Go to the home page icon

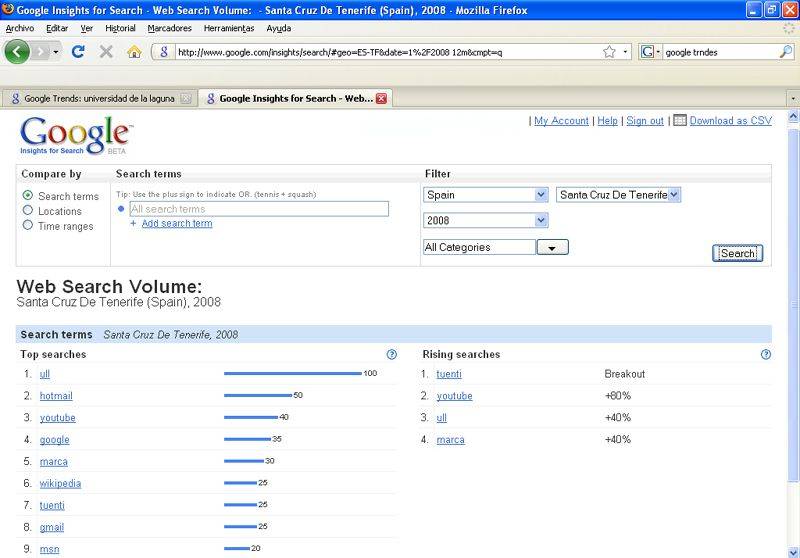tap(134, 51)
